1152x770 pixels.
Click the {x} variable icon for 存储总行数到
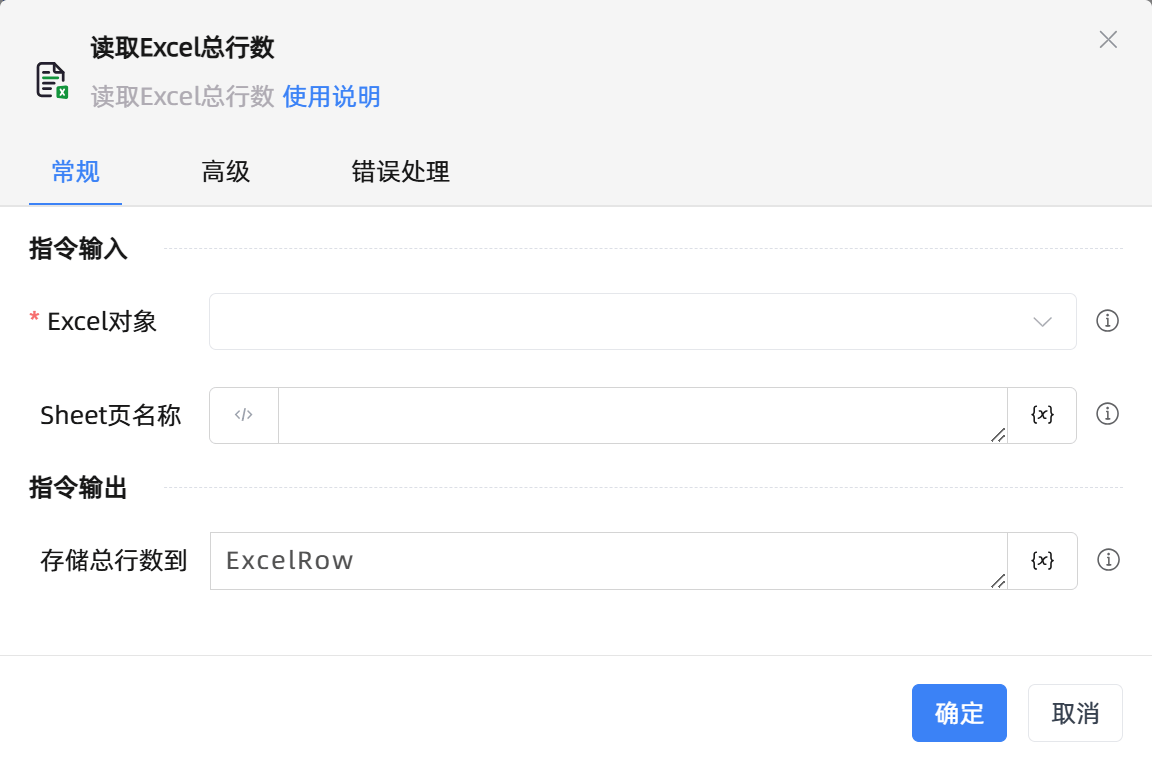[x=1041, y=560]
